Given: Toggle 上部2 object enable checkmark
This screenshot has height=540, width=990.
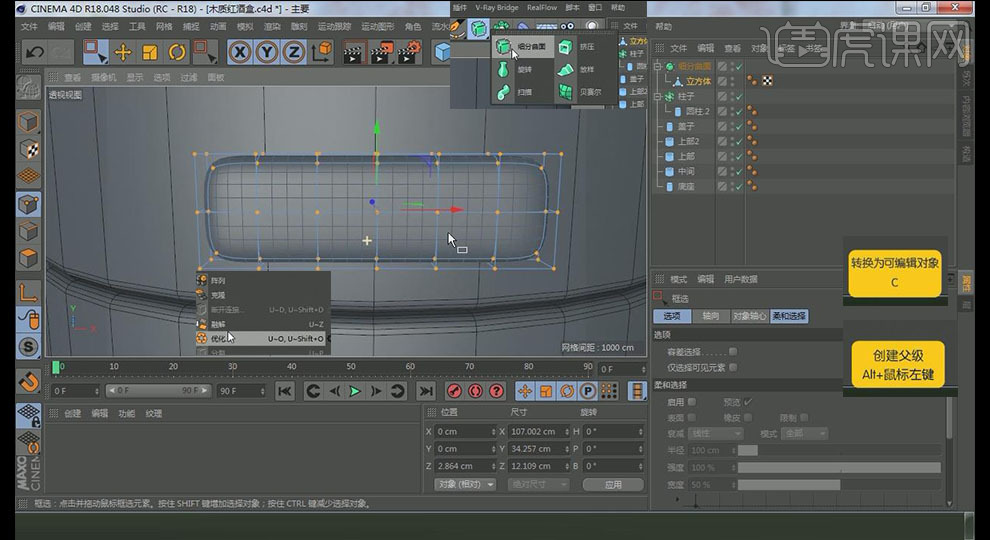Looking at the screenshot, I should click(x=739, y=141).
